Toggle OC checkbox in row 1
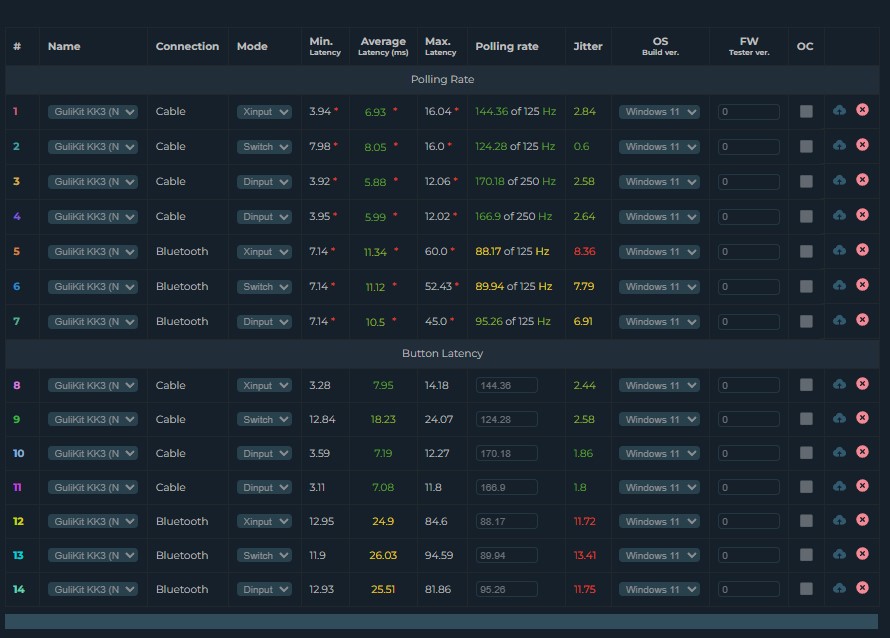 click(806, 111)
